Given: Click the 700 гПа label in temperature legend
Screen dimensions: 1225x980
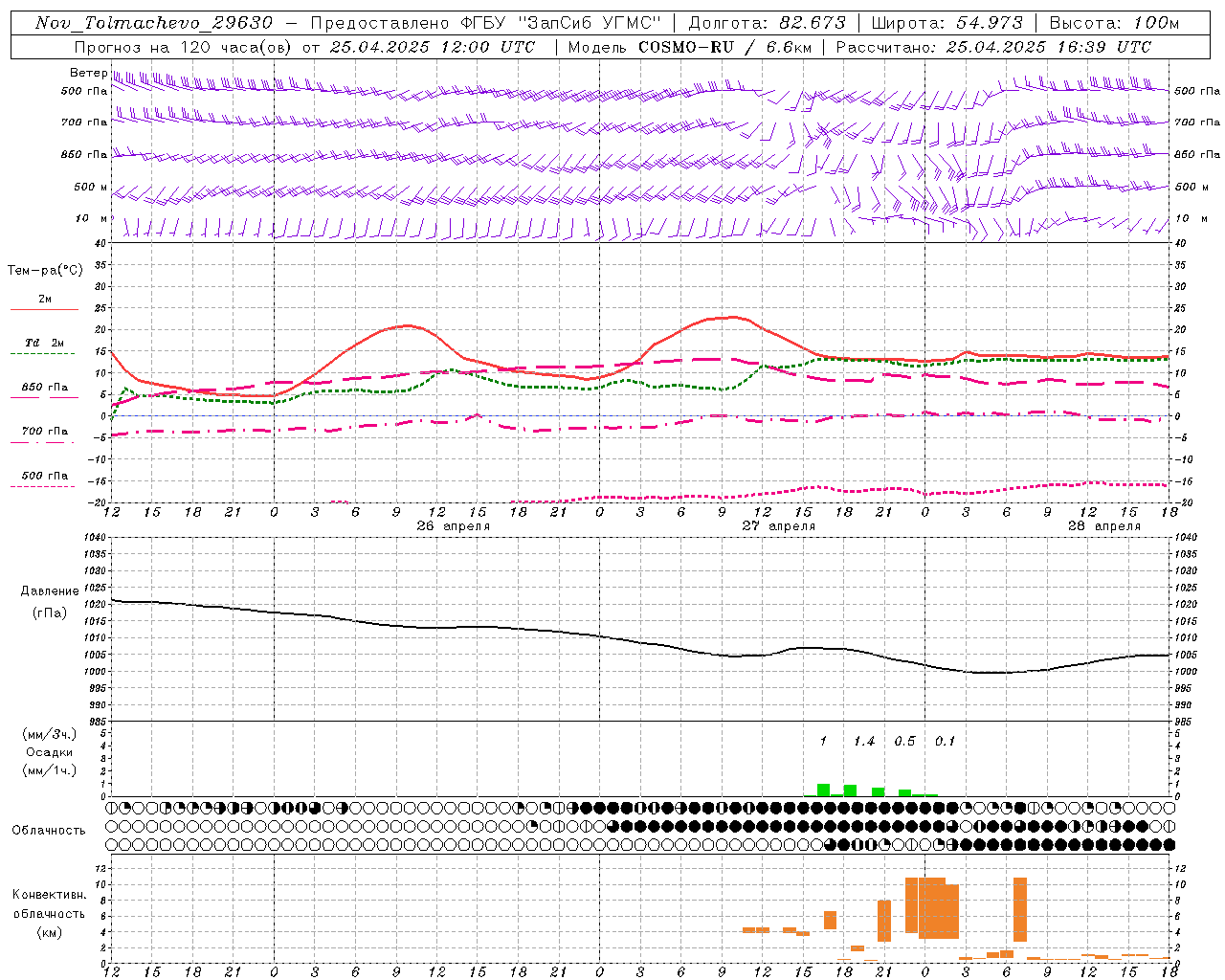Looking at the screenshot, I should coord(45,432).
